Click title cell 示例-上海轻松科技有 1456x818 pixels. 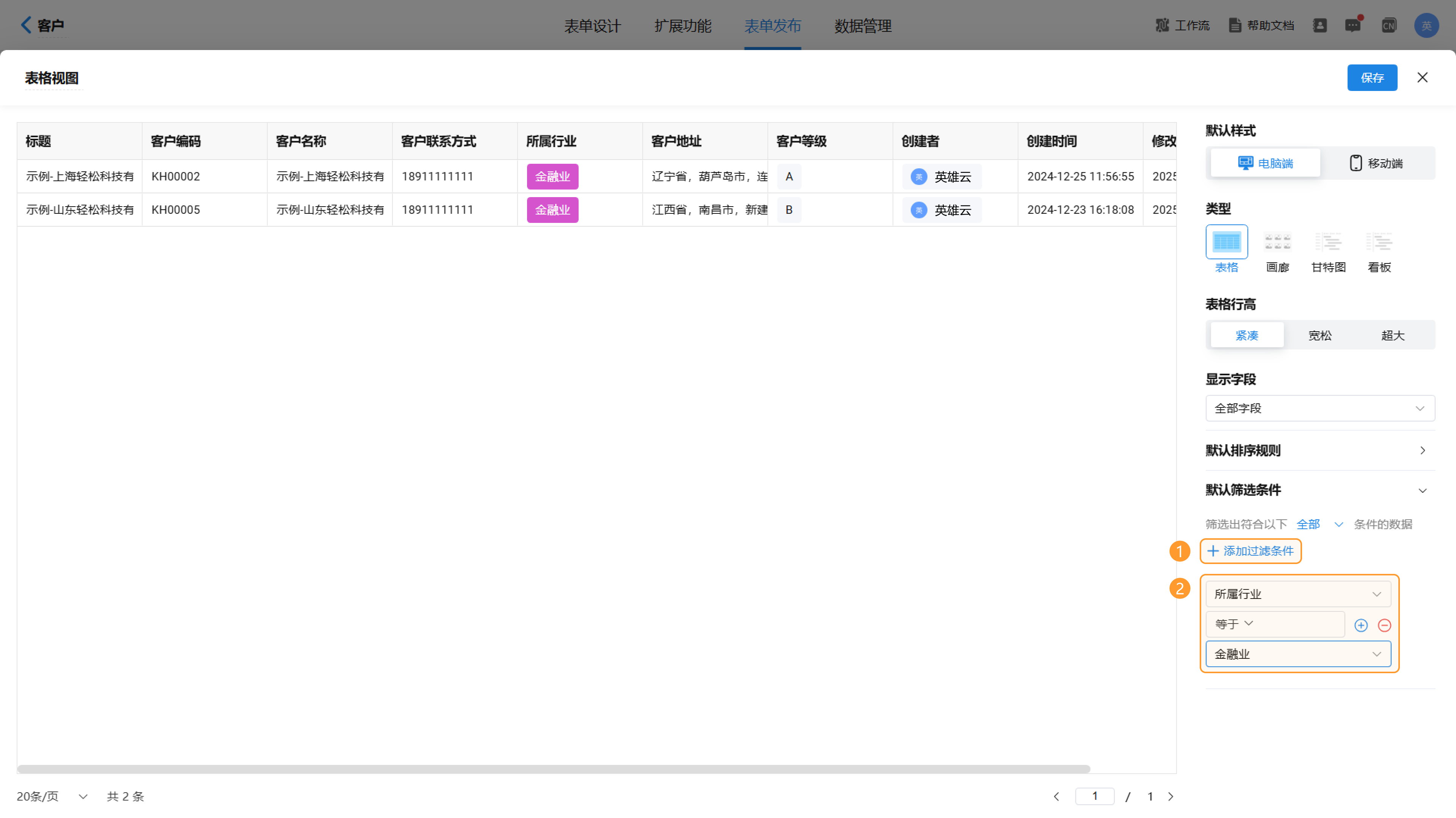[x=80, y=176]
